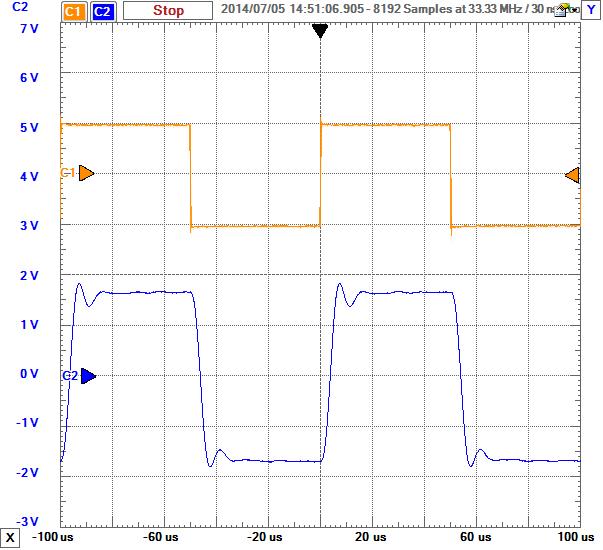Click the 0 V vertical axis label
The height and width of the screenshot is (550, 603).
coord(29,374)
